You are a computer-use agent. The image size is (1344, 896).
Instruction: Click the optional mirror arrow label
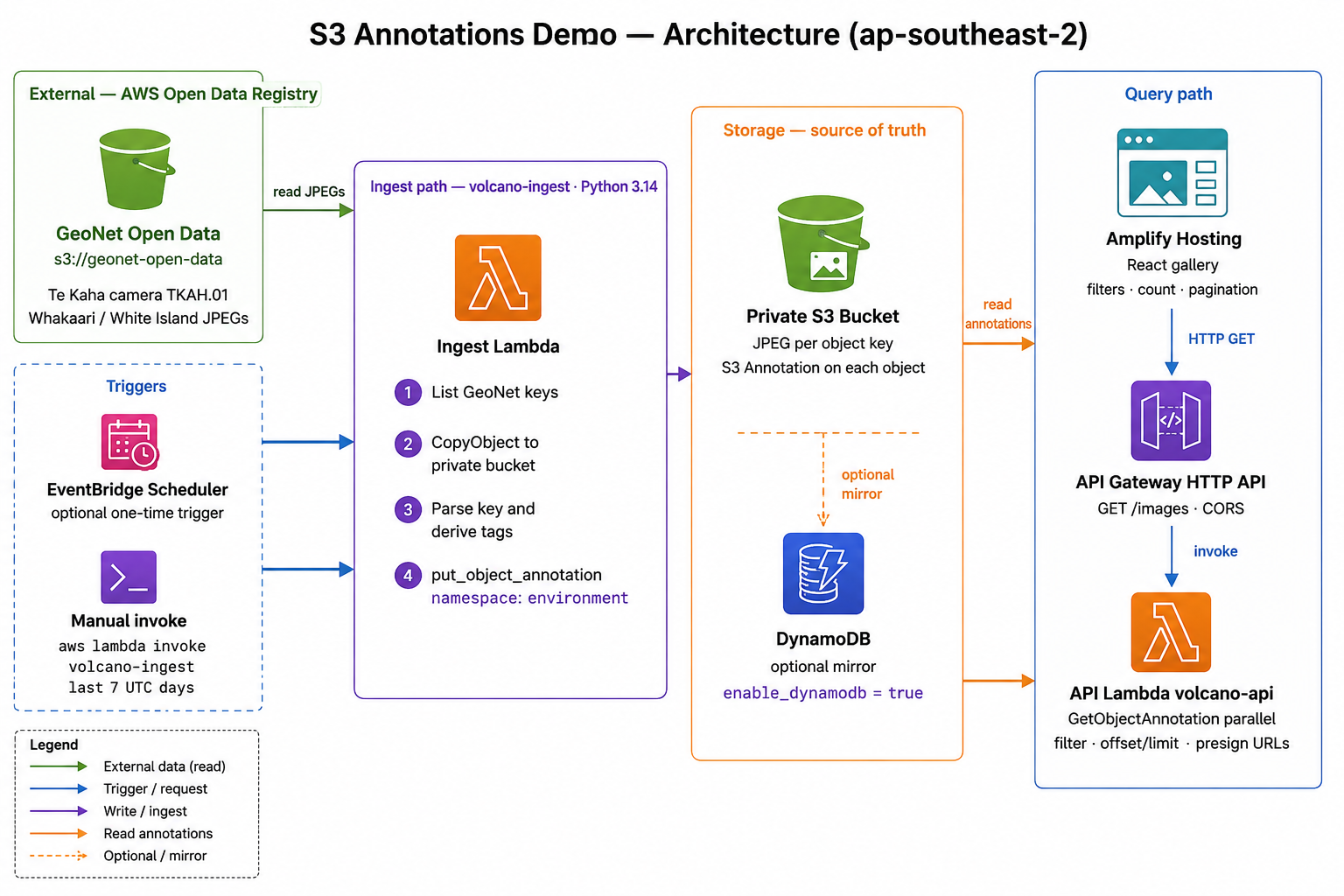pyautogui.click(x=867, y=484)
